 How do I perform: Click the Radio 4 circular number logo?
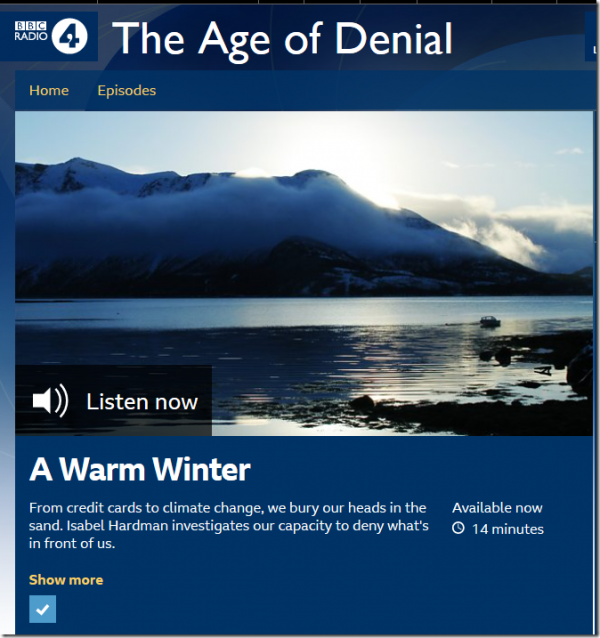(x=70, y=36)
